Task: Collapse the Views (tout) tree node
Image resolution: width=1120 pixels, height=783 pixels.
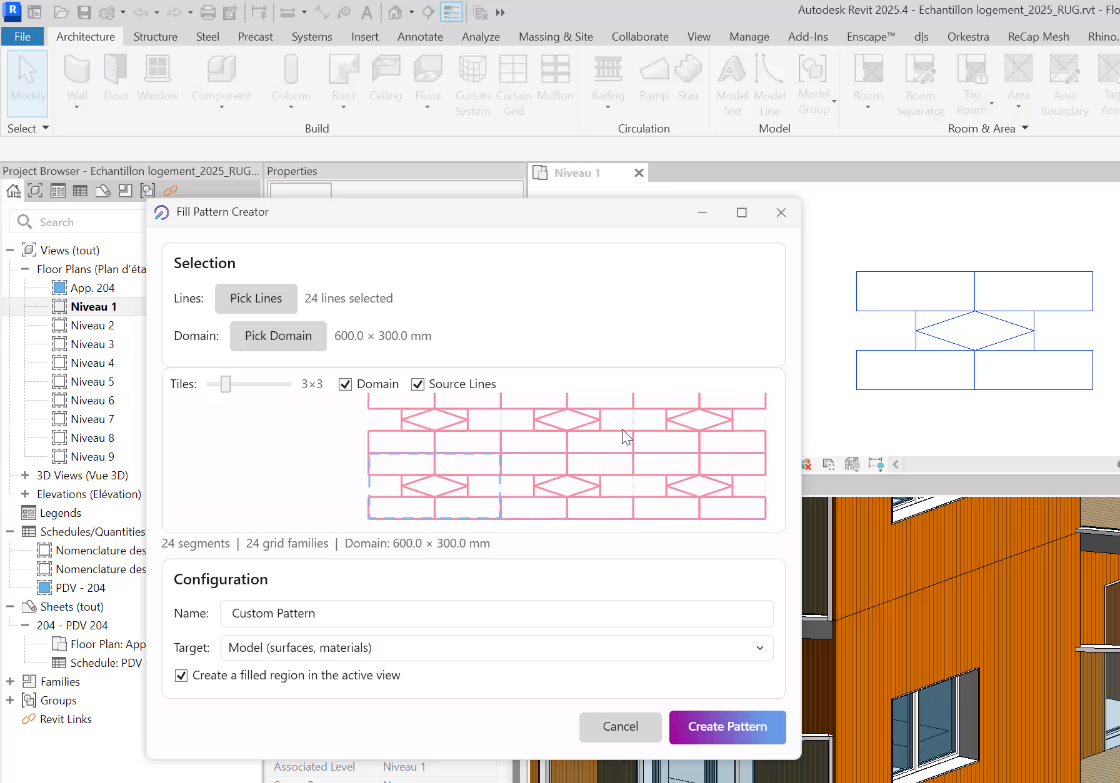Action: 10,251
